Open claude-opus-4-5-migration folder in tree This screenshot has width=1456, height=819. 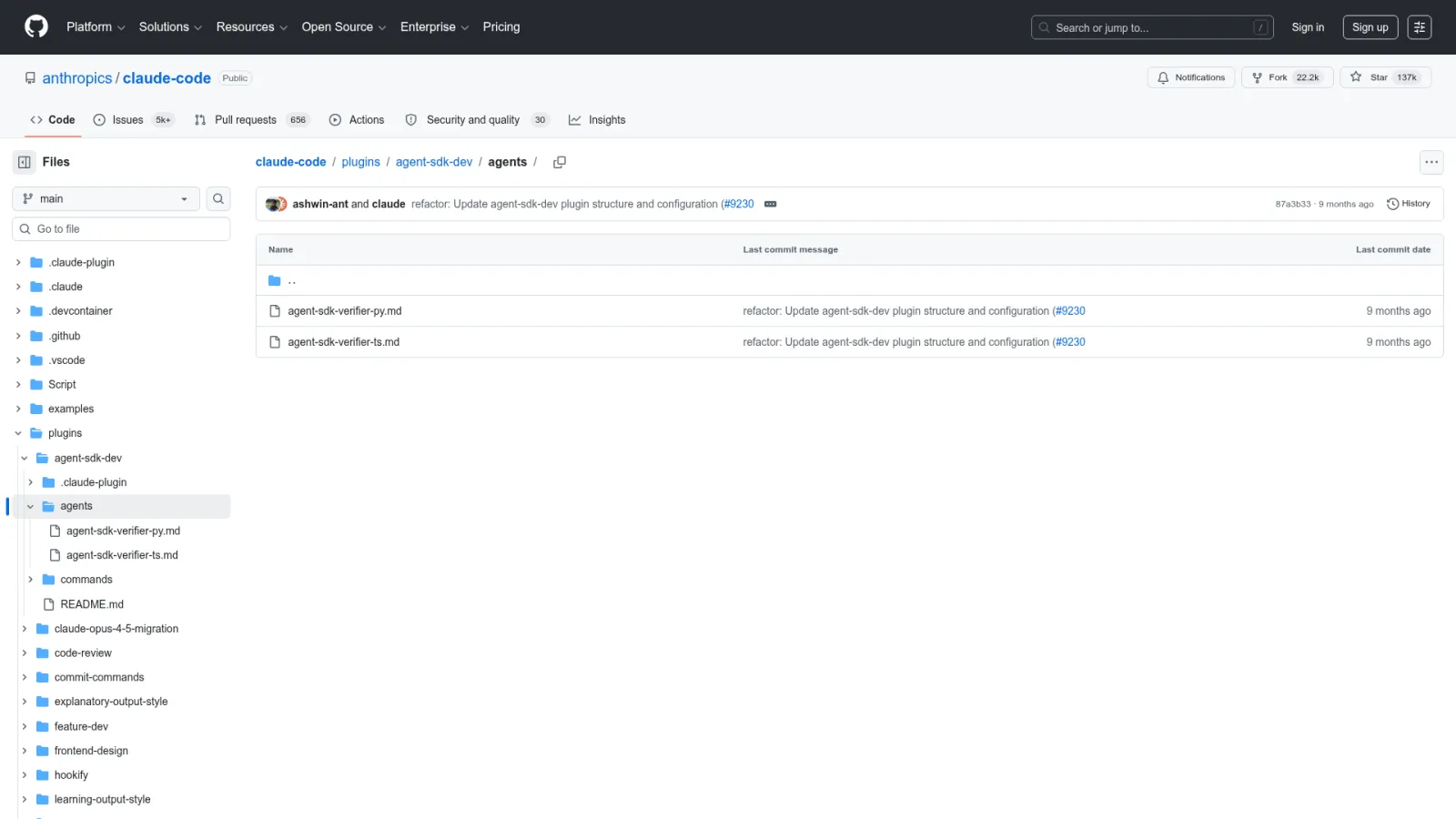click(116, 629)
